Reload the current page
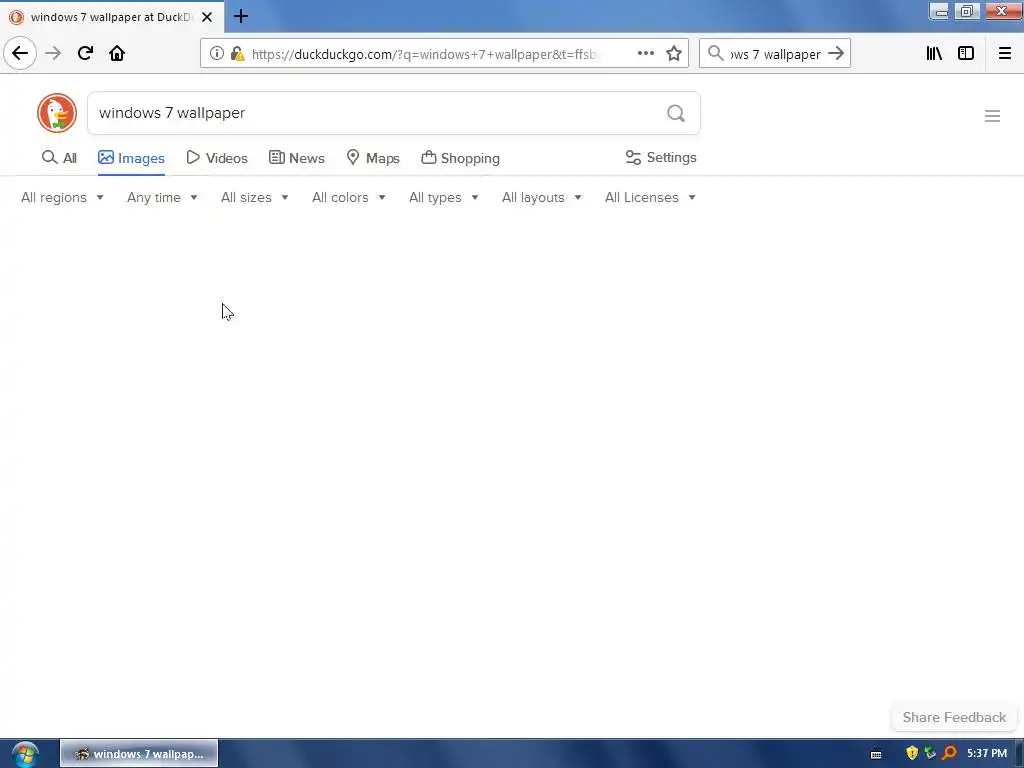The image size is (1024, 768). [x=85, y=54]
